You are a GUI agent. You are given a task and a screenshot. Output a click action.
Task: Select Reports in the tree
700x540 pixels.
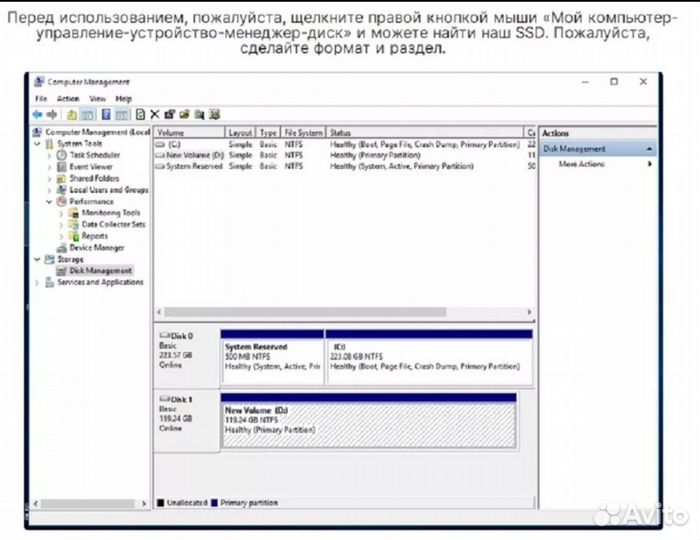point(95,236)
